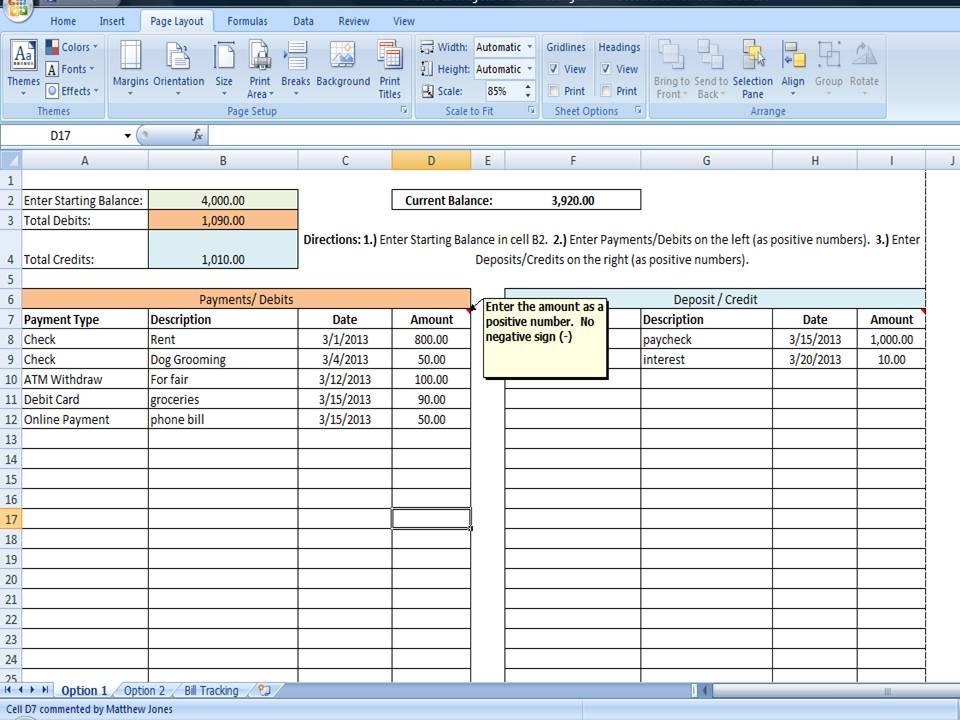Open the Bill Tracking sheet tab
This screenshot has height=720, width=960.
[211, 690]
